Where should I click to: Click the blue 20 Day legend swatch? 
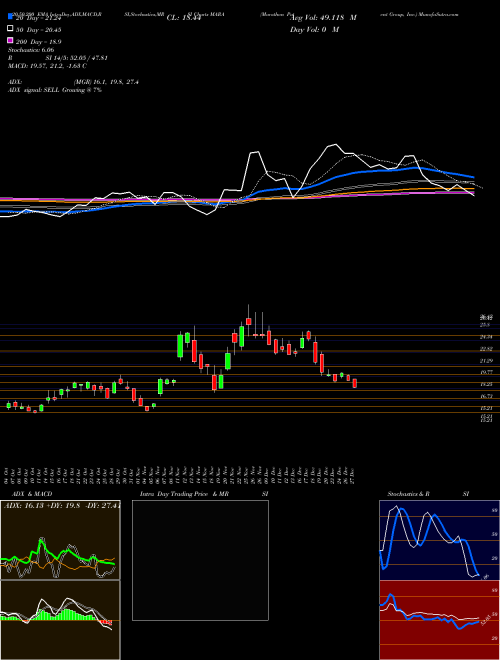coord(10,17)
